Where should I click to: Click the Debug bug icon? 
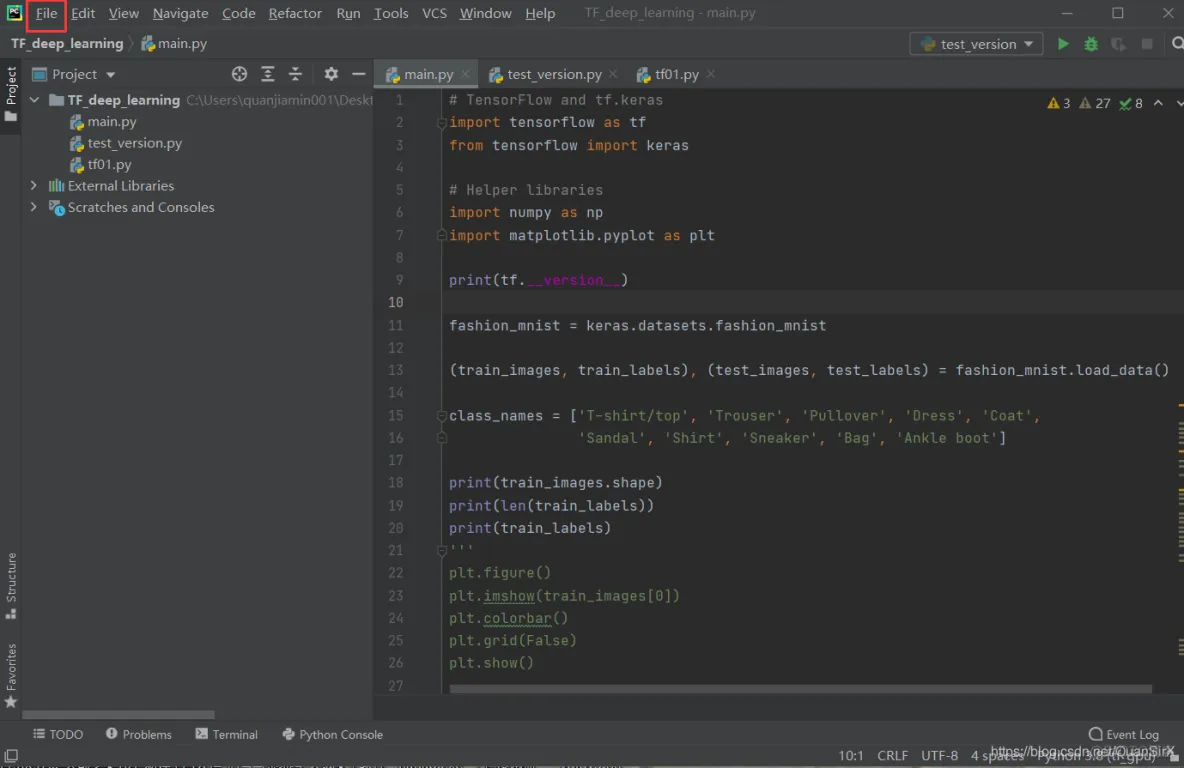pyautogui.click(x=1091, y=44)
